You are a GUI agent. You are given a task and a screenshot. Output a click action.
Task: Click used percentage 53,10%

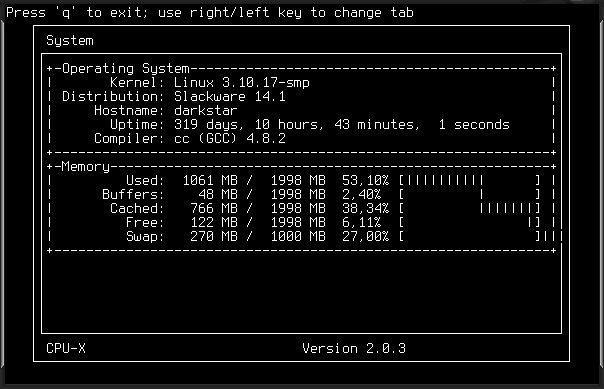coord(365,180)
